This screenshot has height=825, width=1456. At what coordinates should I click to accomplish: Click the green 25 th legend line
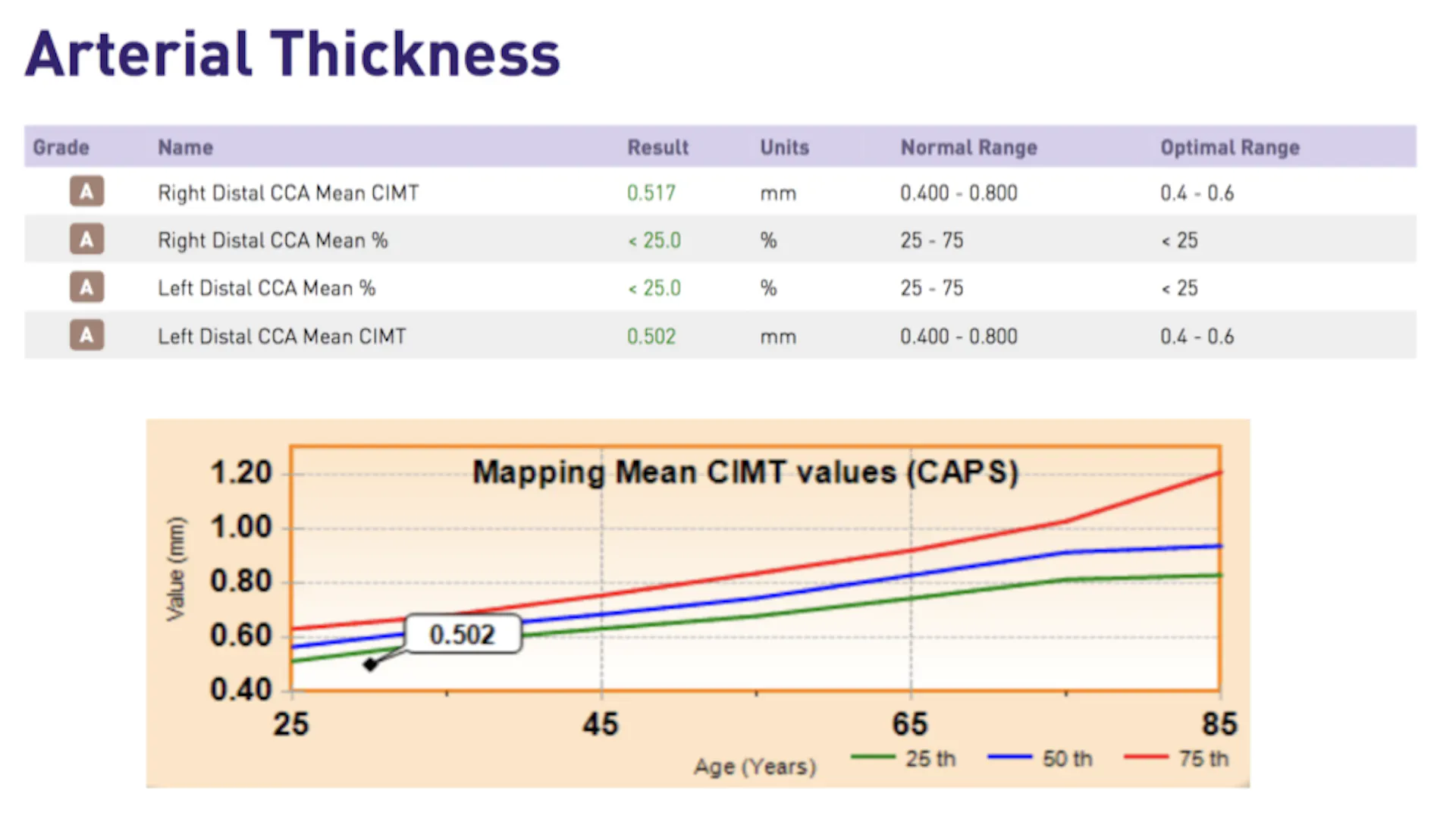click(873, 757)
